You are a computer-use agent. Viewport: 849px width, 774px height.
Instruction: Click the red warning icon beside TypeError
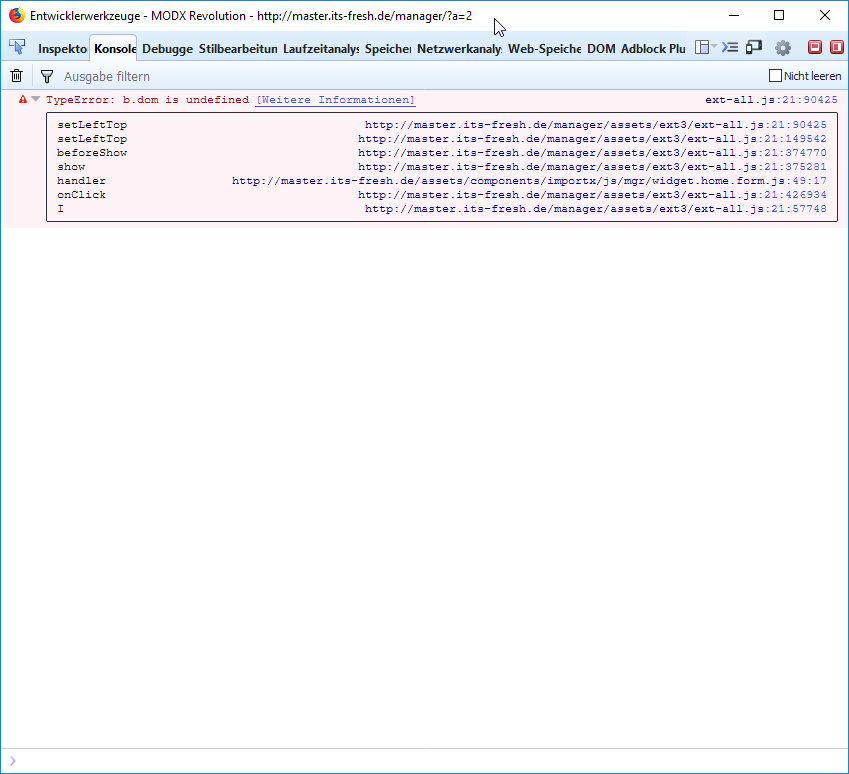[x=22, y=100]
